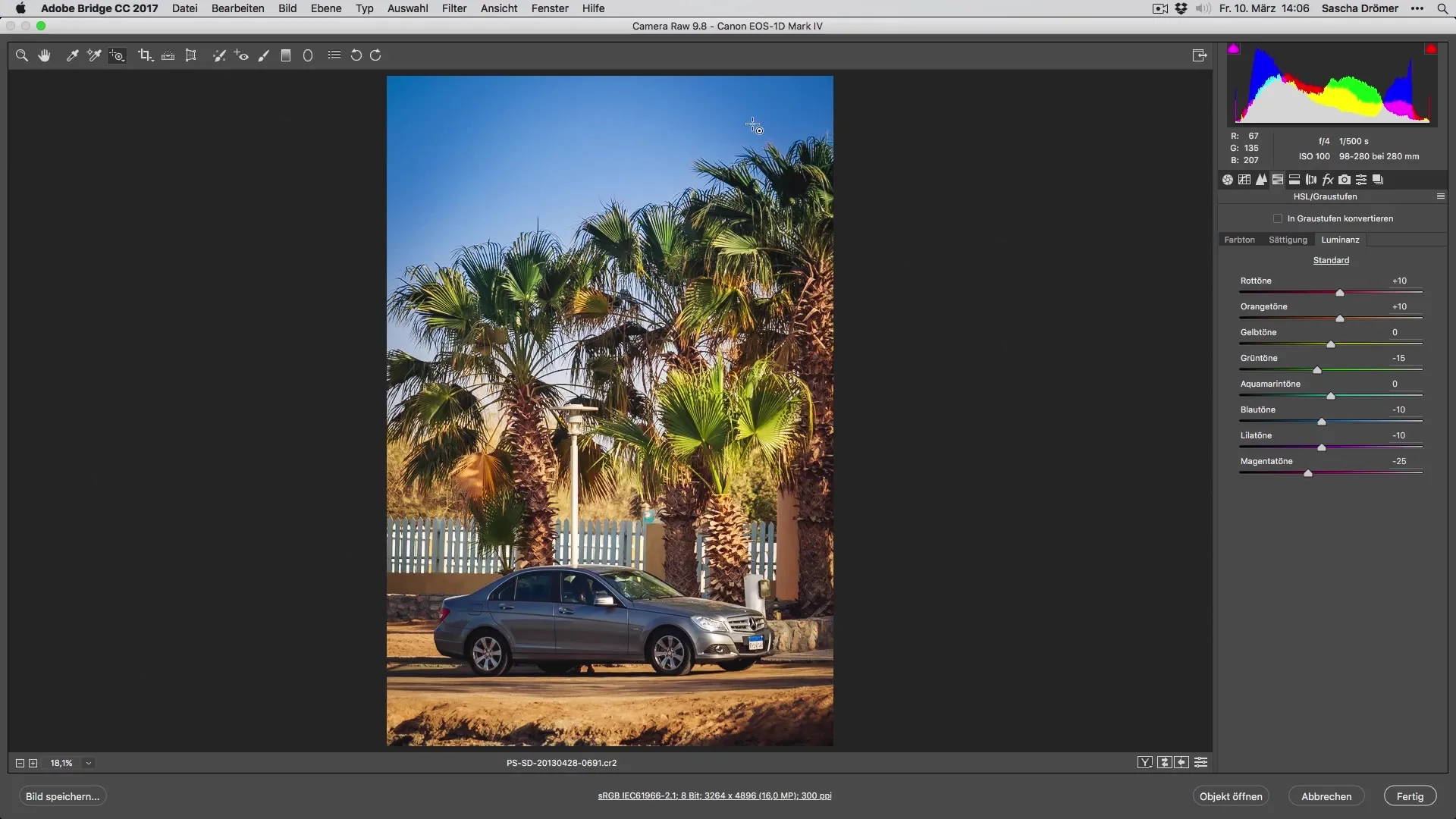Screen dimensions: 1456x819
Task: Rotate image clockwise
Action: click(x=375, y=55)
